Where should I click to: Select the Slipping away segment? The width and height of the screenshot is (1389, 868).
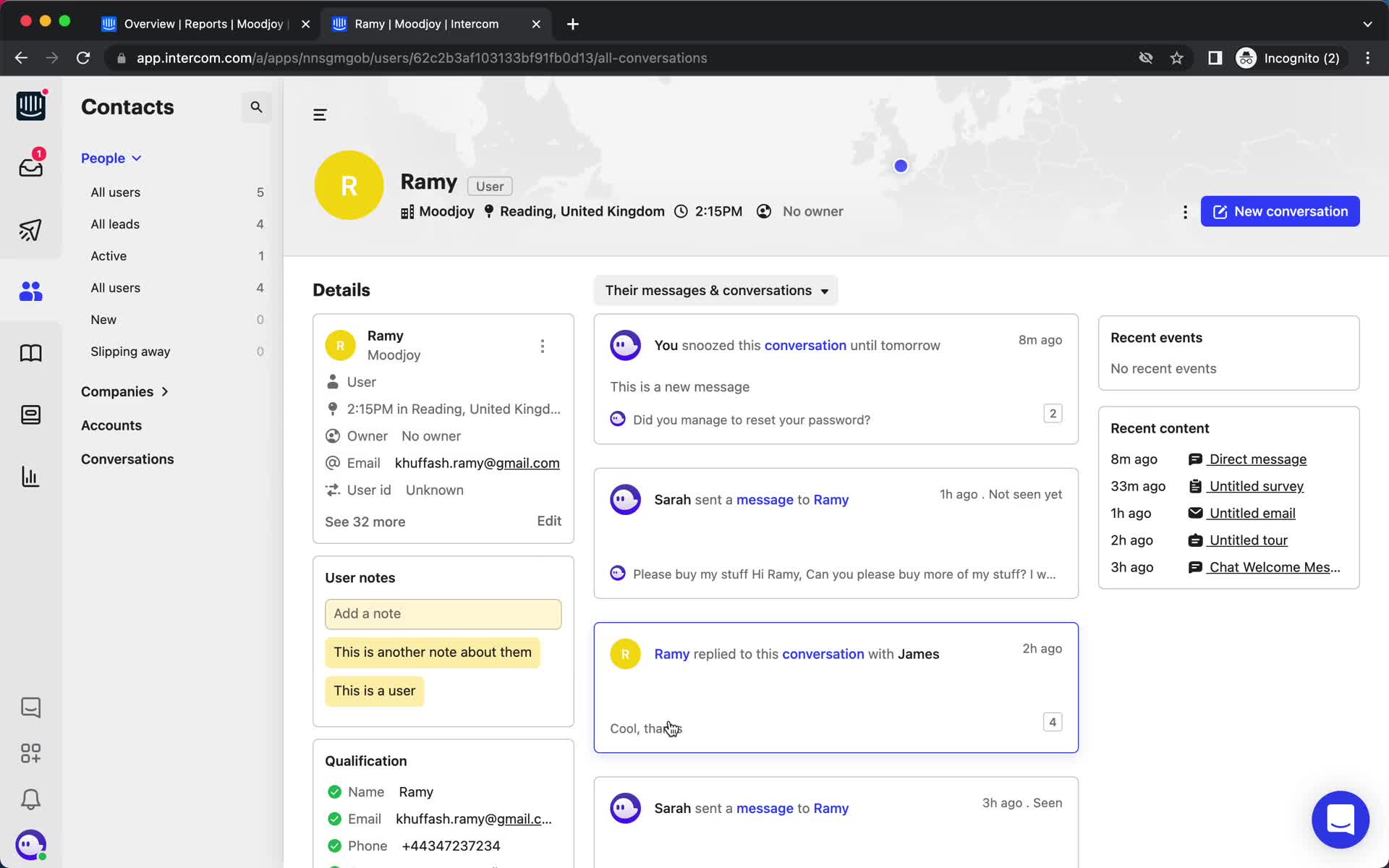pos(177,352)
